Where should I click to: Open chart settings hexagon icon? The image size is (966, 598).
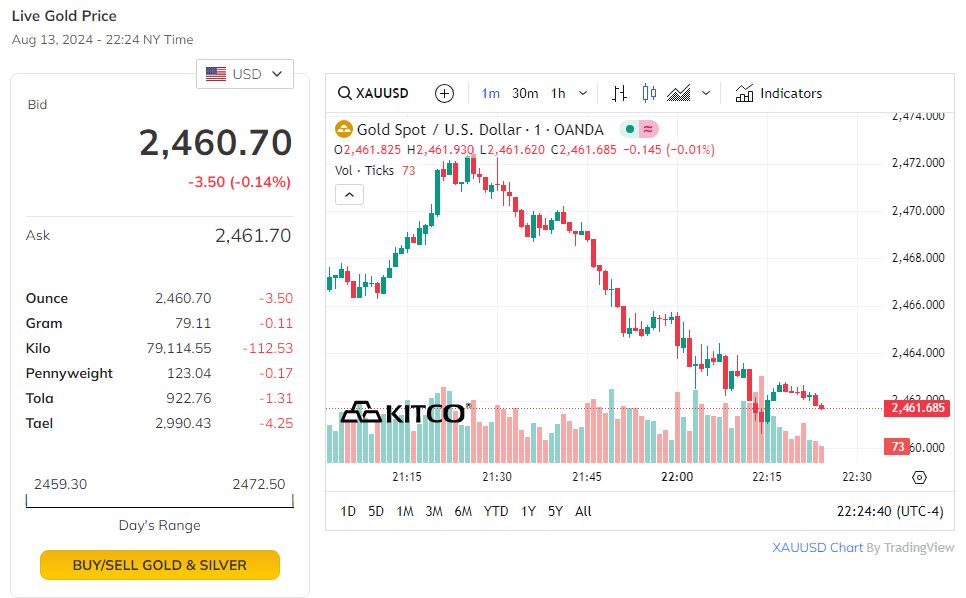coord(919,477)
